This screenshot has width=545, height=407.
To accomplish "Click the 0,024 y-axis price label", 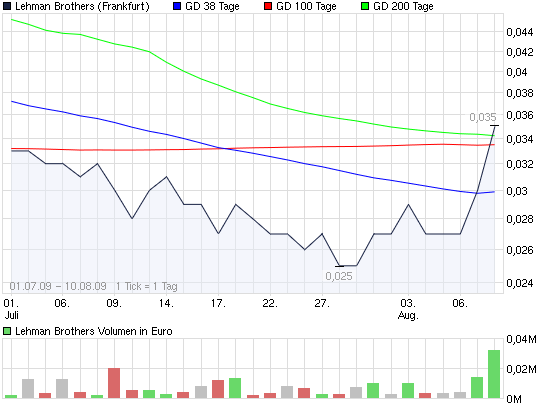I will point(520,284).
